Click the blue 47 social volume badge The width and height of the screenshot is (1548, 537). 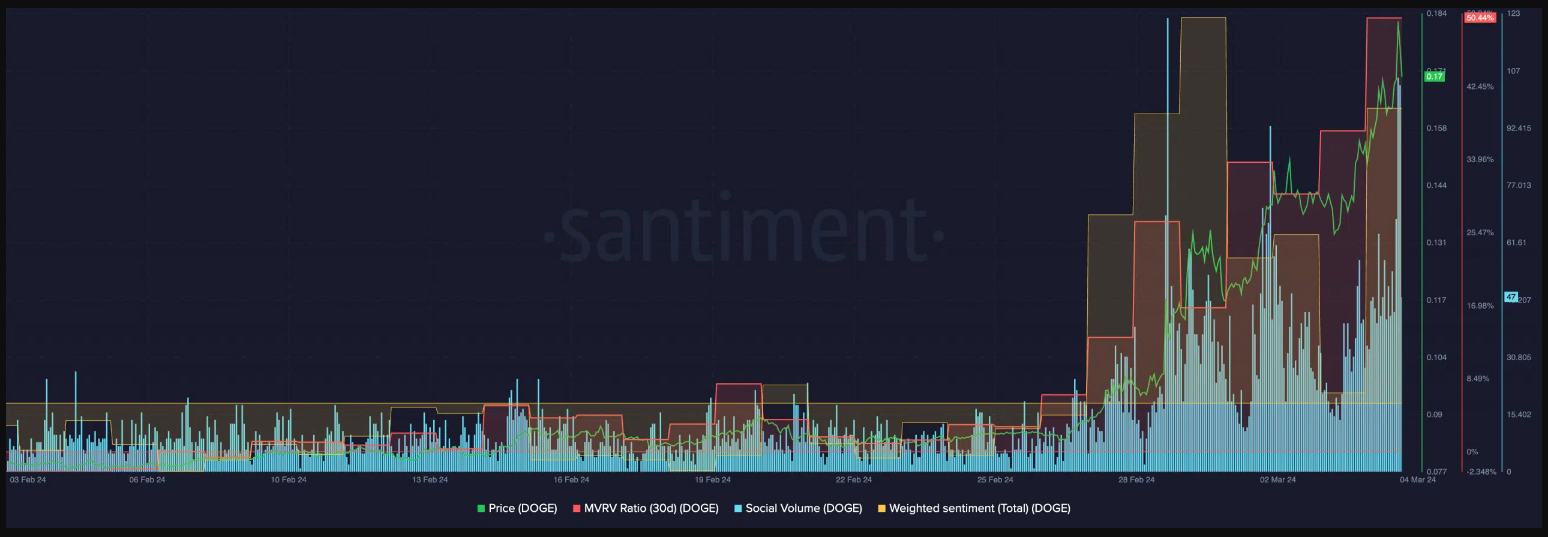click(x=1510, y=297)
